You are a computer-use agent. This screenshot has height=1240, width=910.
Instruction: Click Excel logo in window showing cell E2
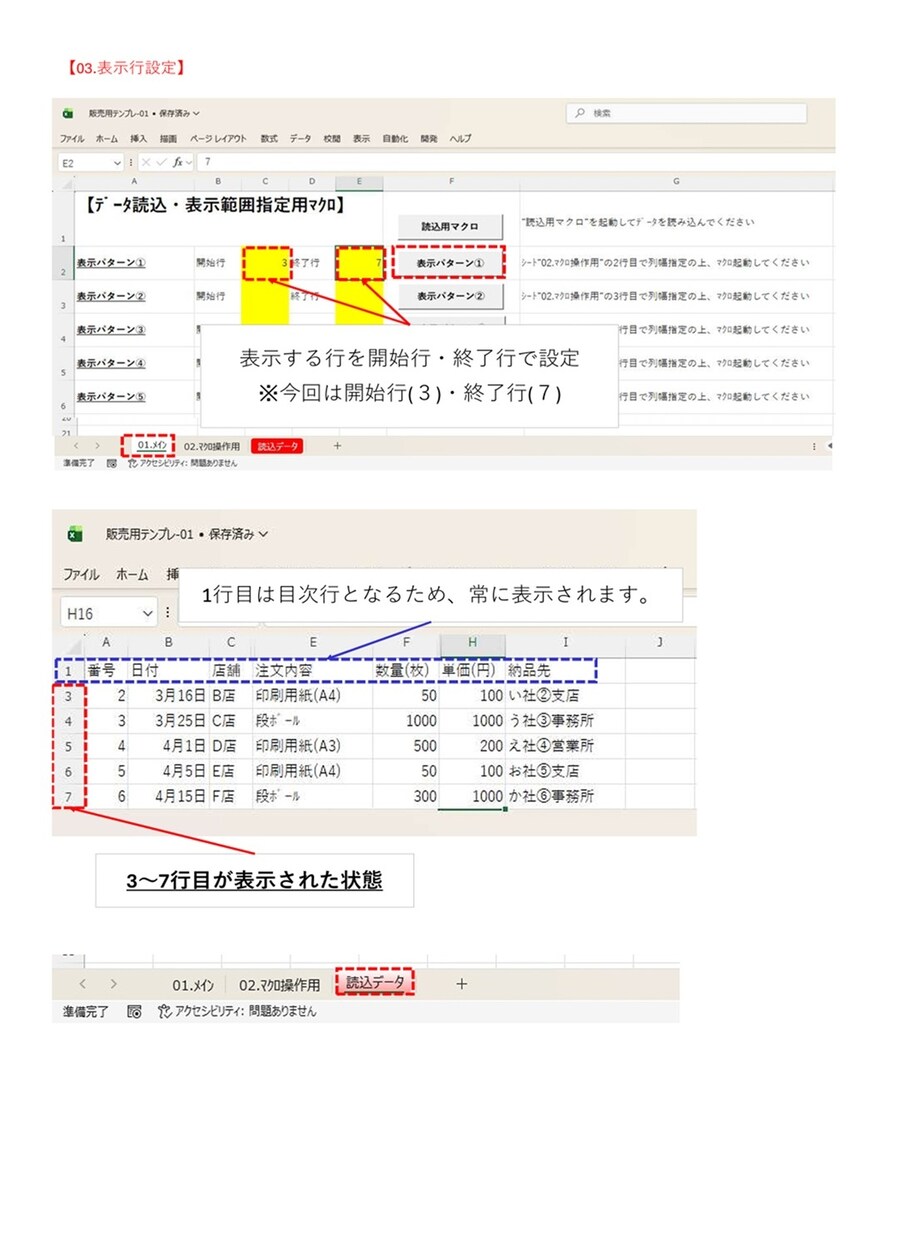[x=69, y=113]
